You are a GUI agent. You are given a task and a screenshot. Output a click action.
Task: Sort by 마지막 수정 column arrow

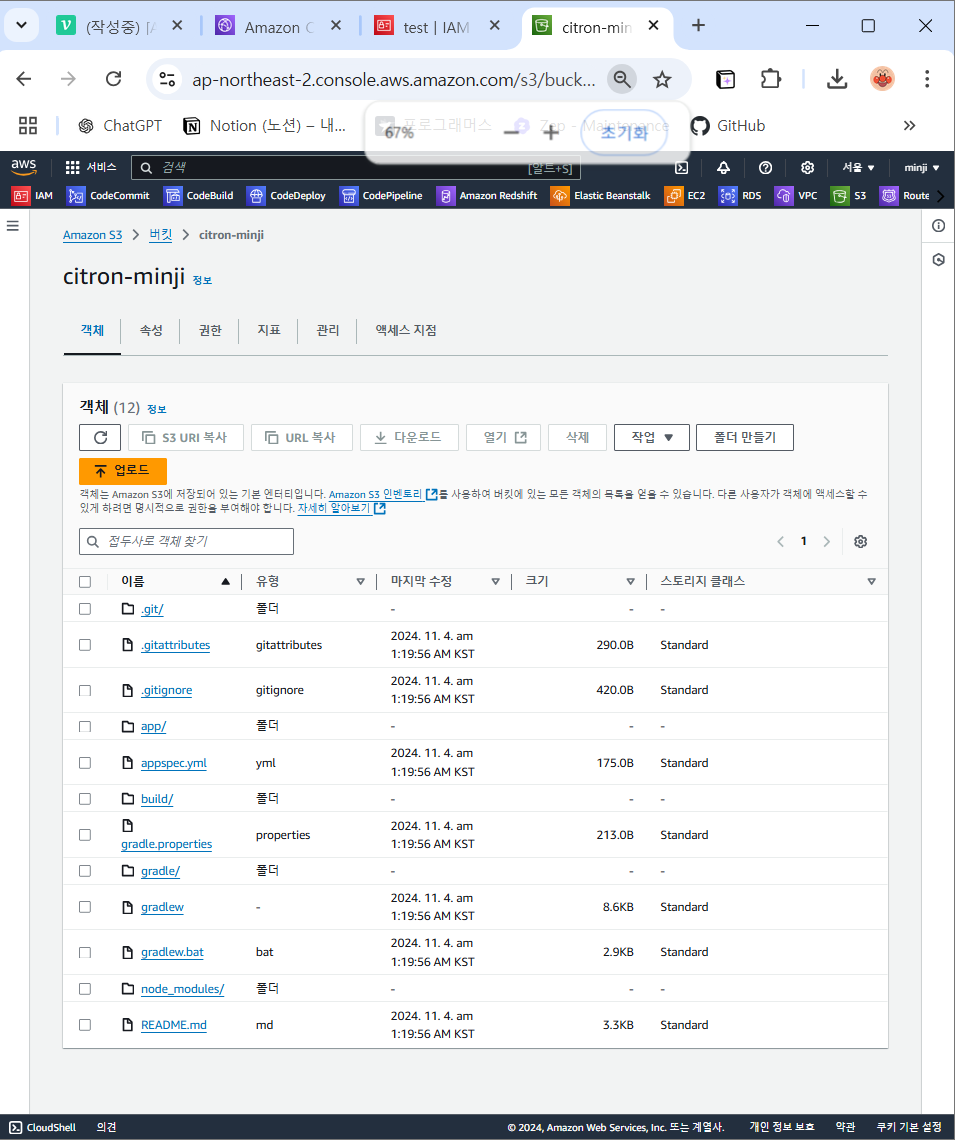coord(496,582)
